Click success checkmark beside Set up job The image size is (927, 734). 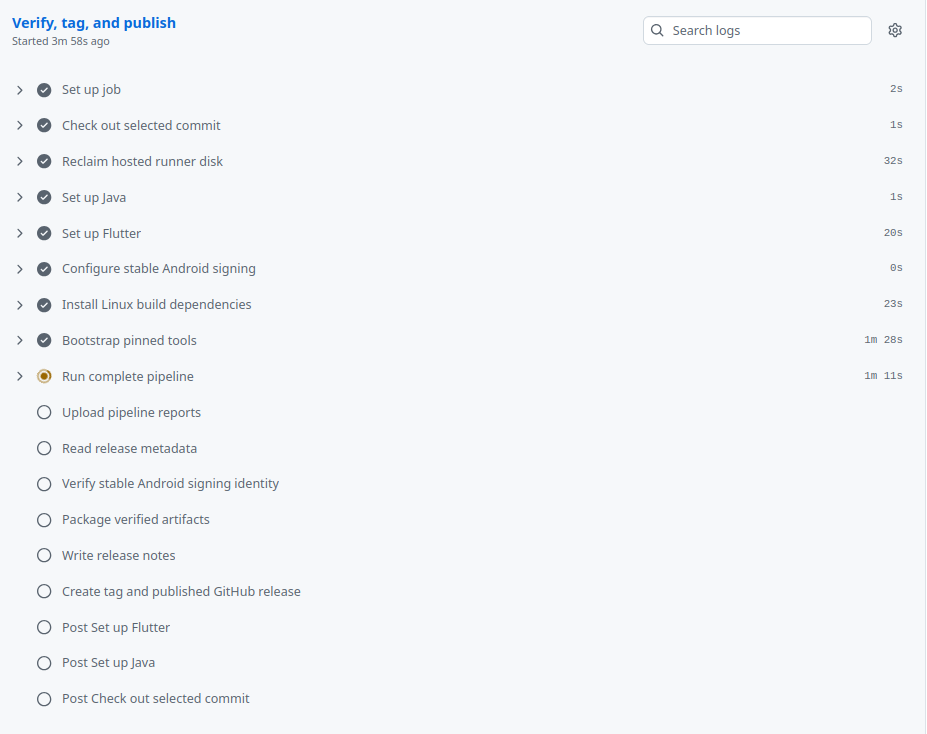(x=44, y=90)
